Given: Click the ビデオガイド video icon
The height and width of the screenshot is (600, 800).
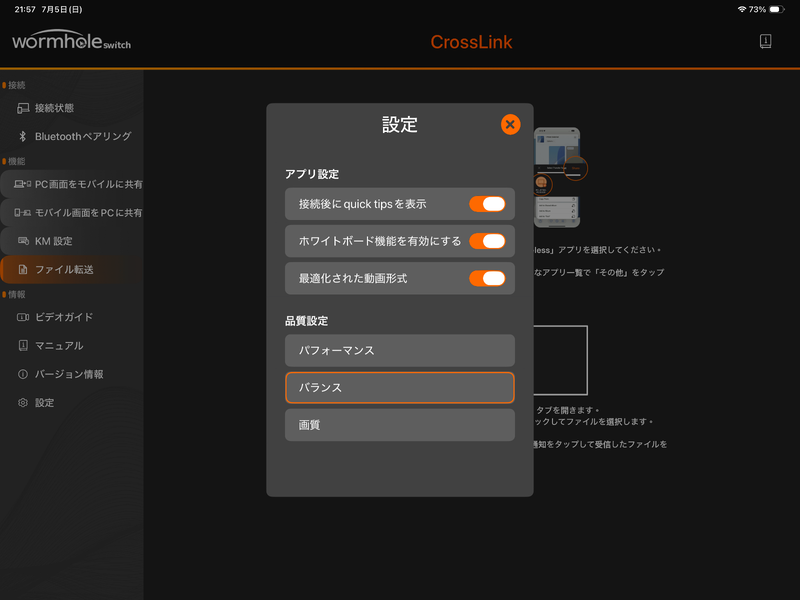Looking at the screenshot, I should pyautogui.click(x=23, y=317).
